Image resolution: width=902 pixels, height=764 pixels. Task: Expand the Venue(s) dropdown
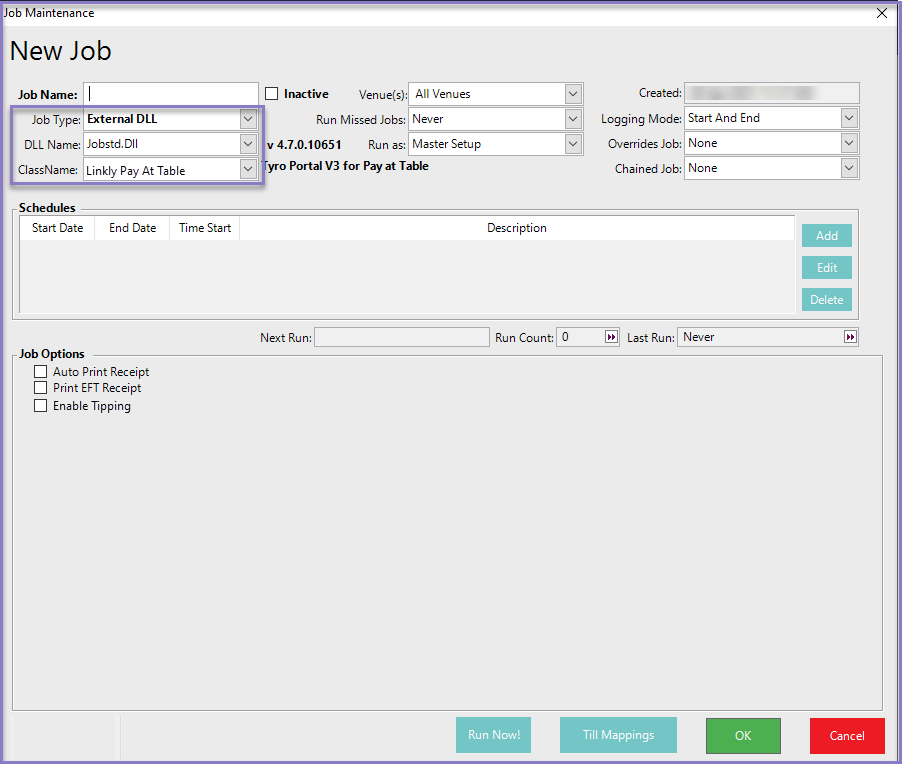573,94
